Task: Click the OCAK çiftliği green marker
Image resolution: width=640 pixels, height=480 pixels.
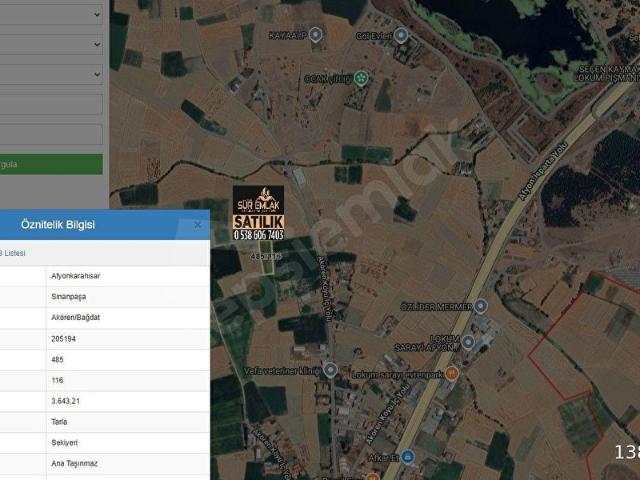Action: [x=361, y=78]
